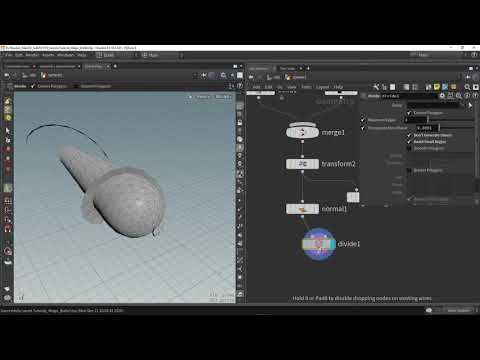Click the transform2 node in the network

point(302,164)
